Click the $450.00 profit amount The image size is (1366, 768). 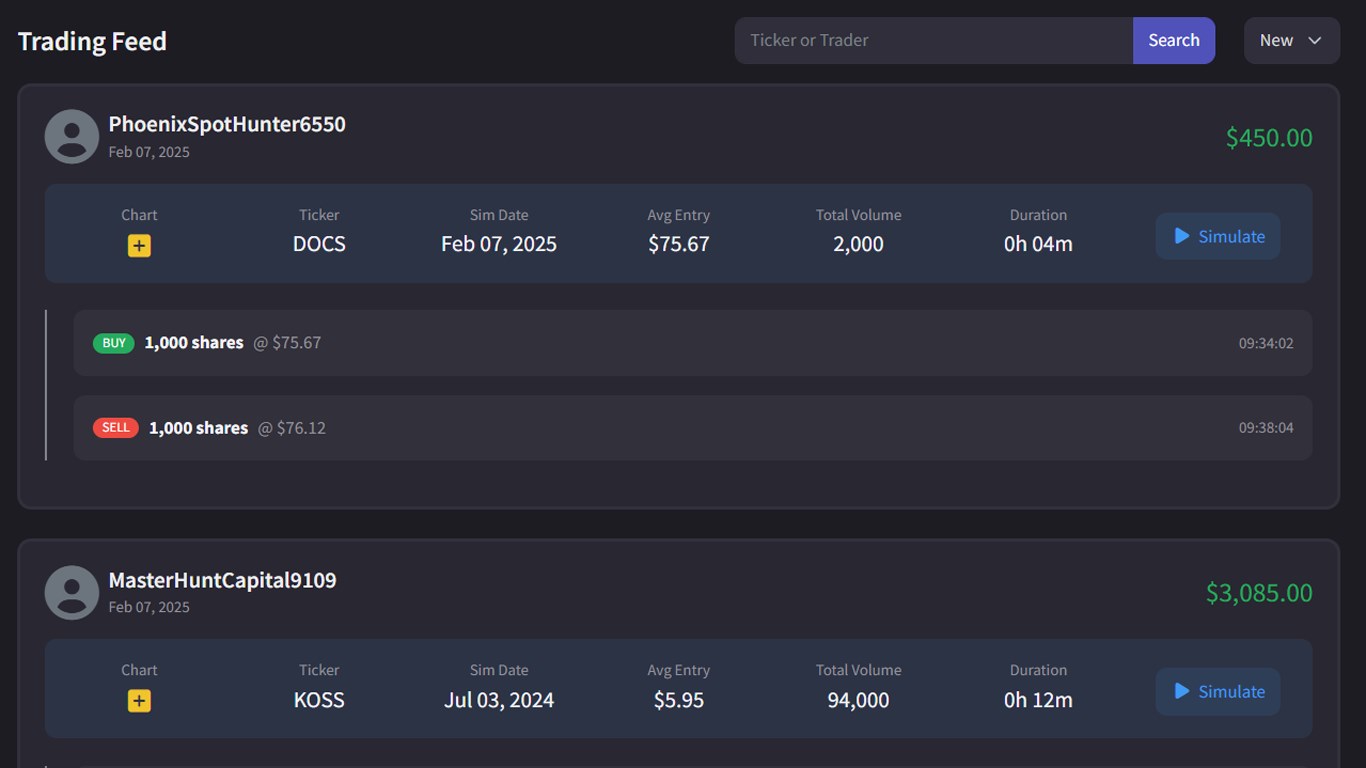point(1268,138)
